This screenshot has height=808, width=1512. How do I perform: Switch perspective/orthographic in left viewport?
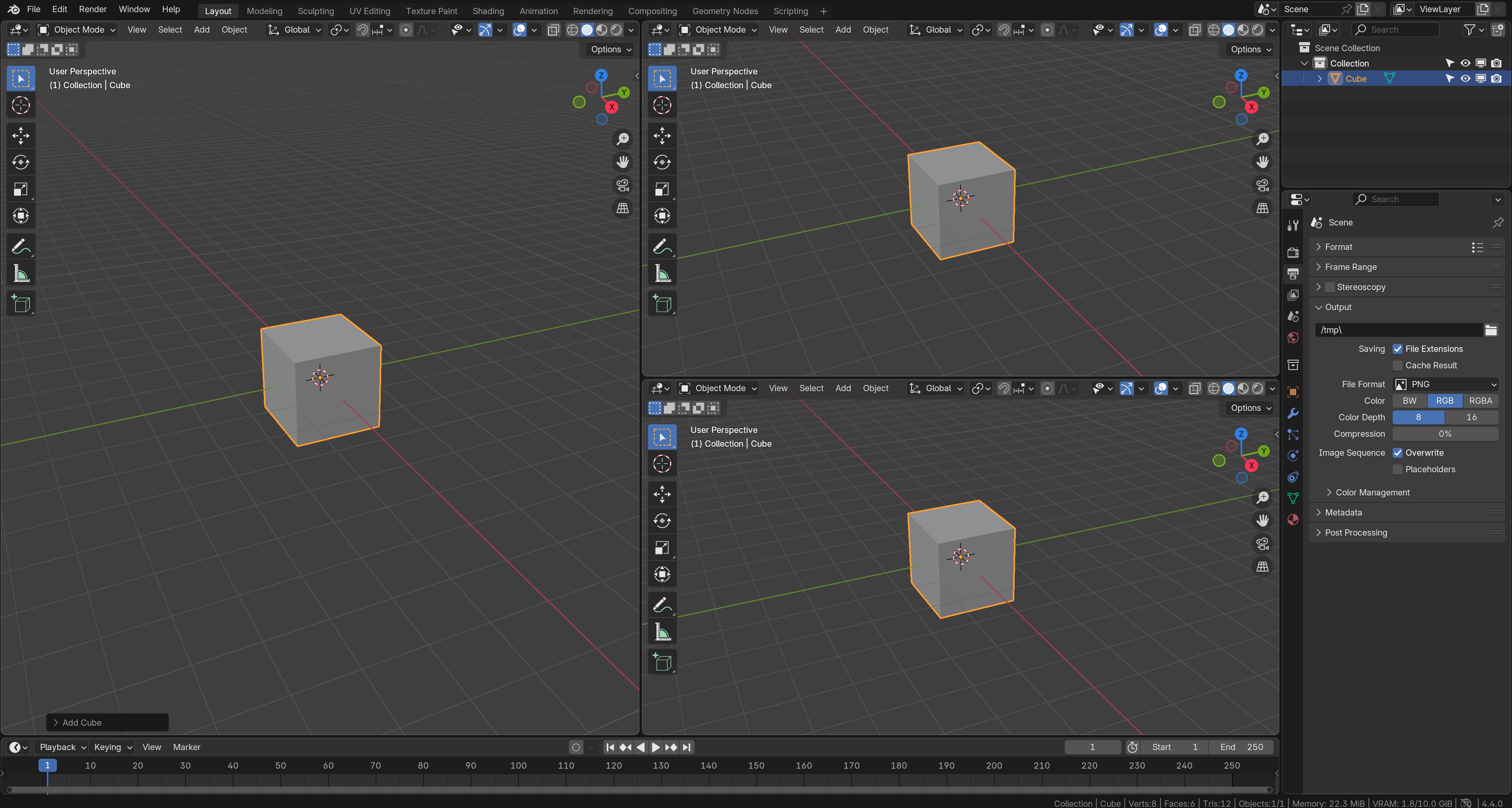point(622,208)
